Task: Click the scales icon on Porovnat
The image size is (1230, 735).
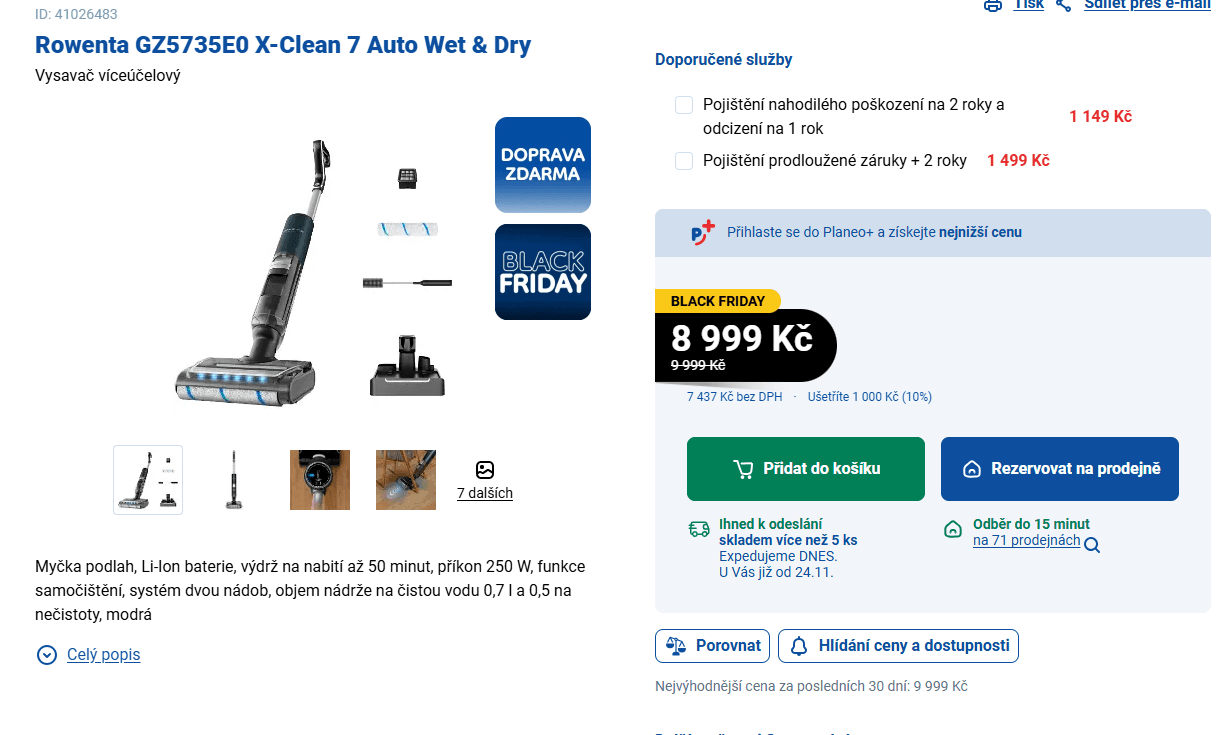Action: (676, 646)
